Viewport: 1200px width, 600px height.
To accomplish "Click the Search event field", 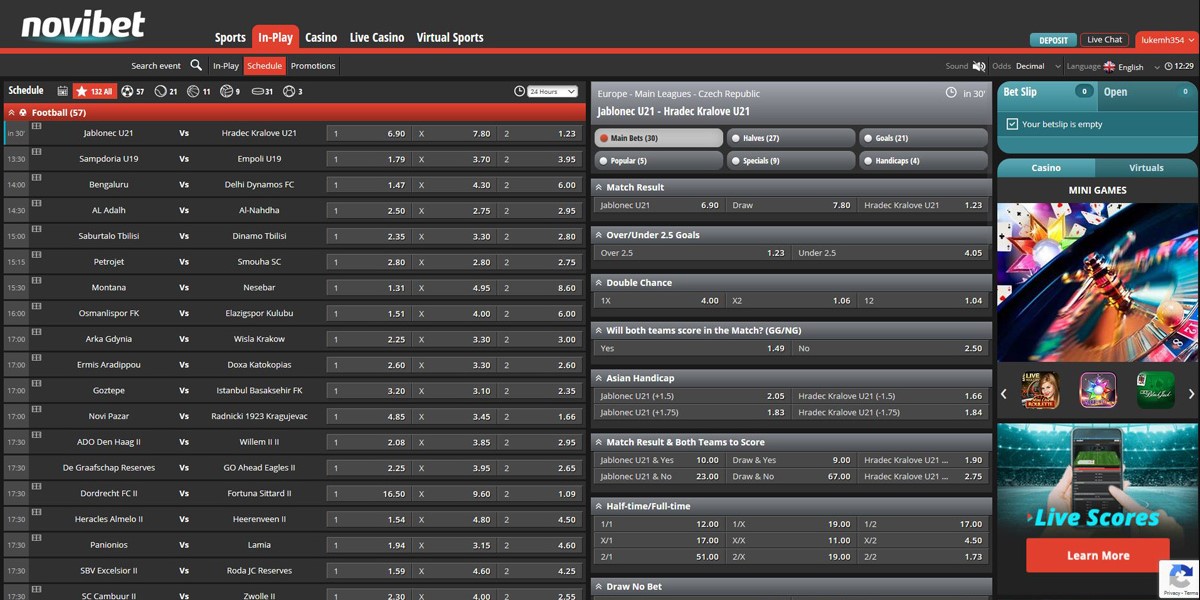I will [x=156, y=66].
